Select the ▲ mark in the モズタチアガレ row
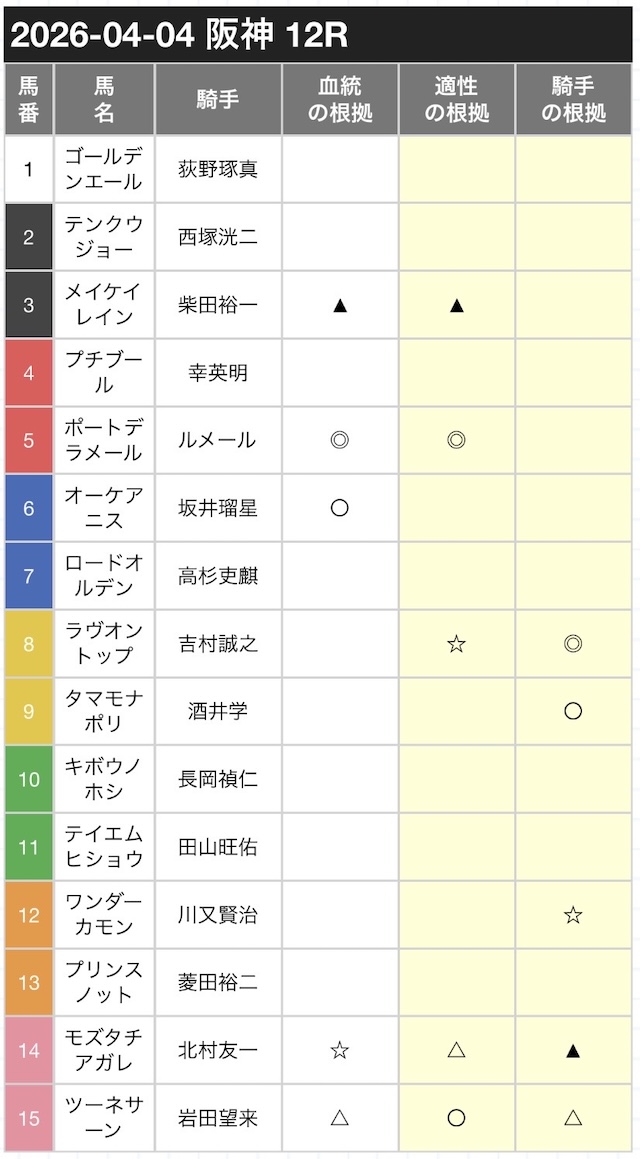Image resolution: width=640 pixels, height=1159 pixels. click(573, 1050)
